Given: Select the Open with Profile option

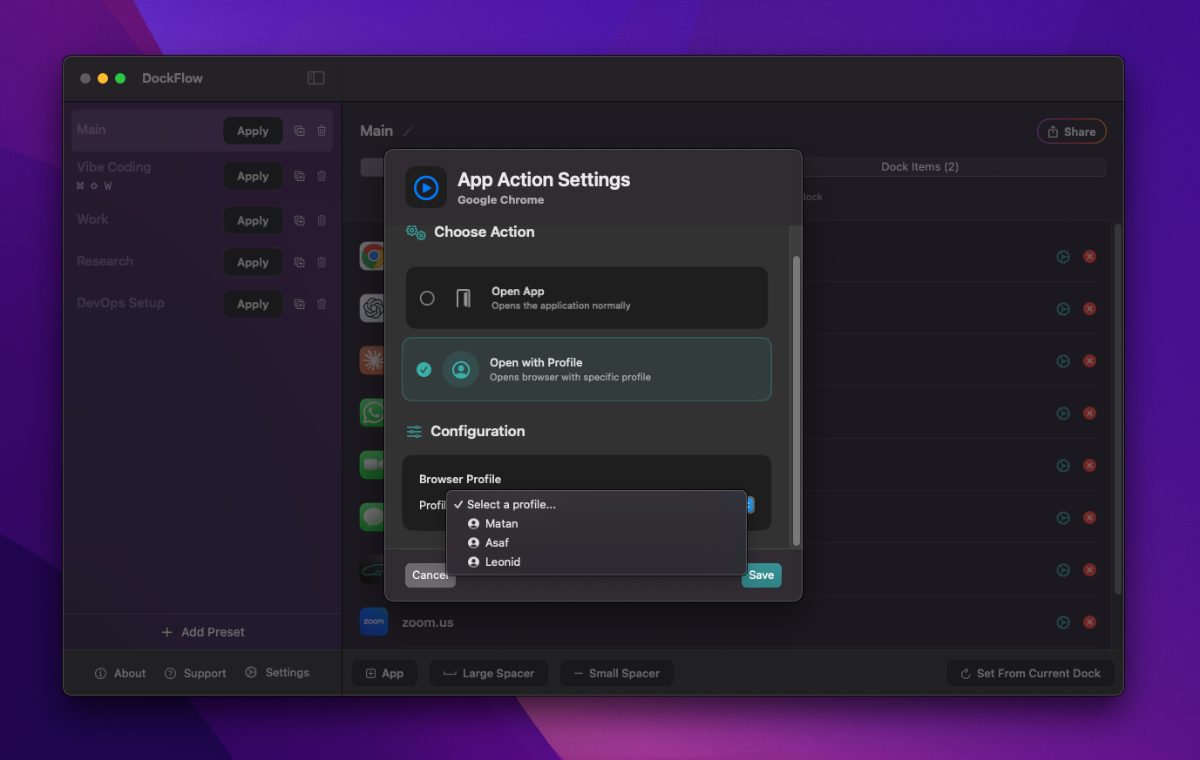Looking at the screenshot, I should pyautogui.click(x=587, y=369).
